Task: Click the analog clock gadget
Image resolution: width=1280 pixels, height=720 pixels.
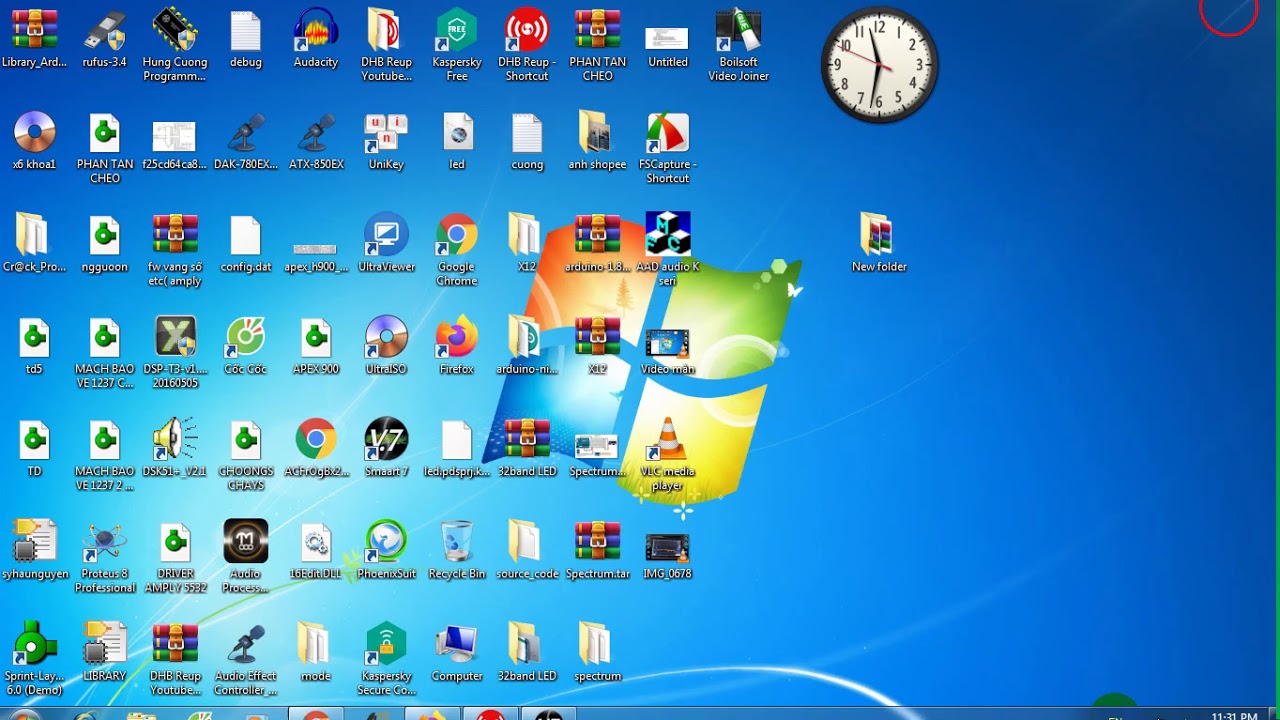Action: [x=879, y=66]
